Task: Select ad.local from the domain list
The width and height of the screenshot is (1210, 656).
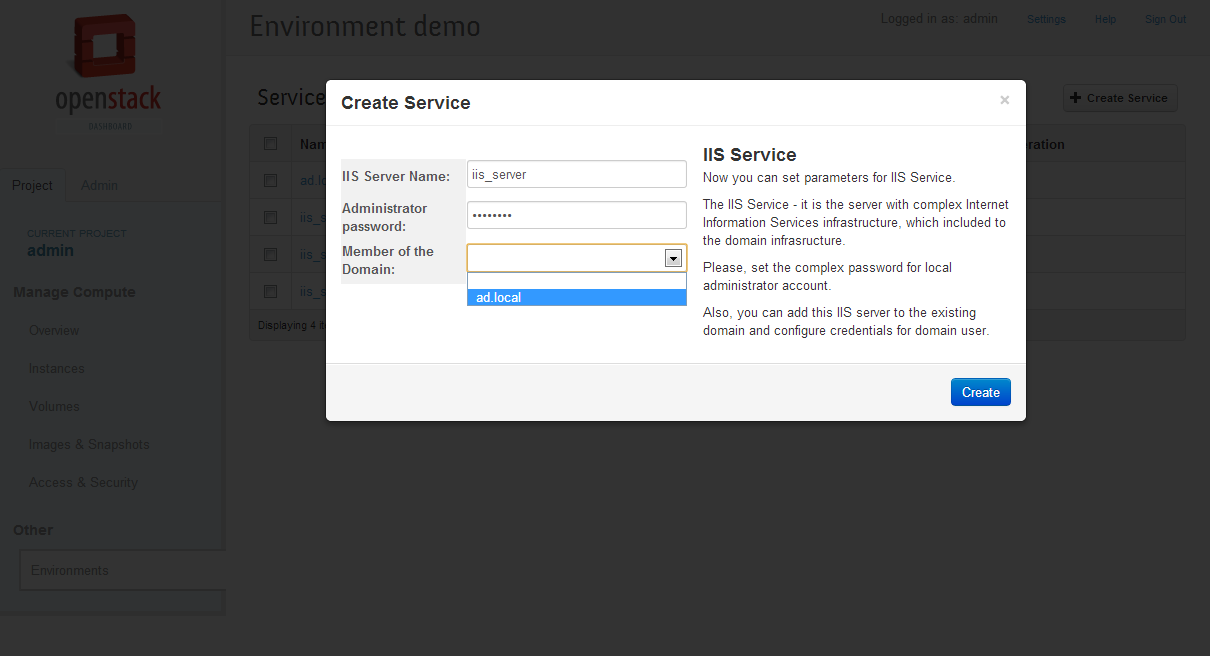Action: point(576,298)
